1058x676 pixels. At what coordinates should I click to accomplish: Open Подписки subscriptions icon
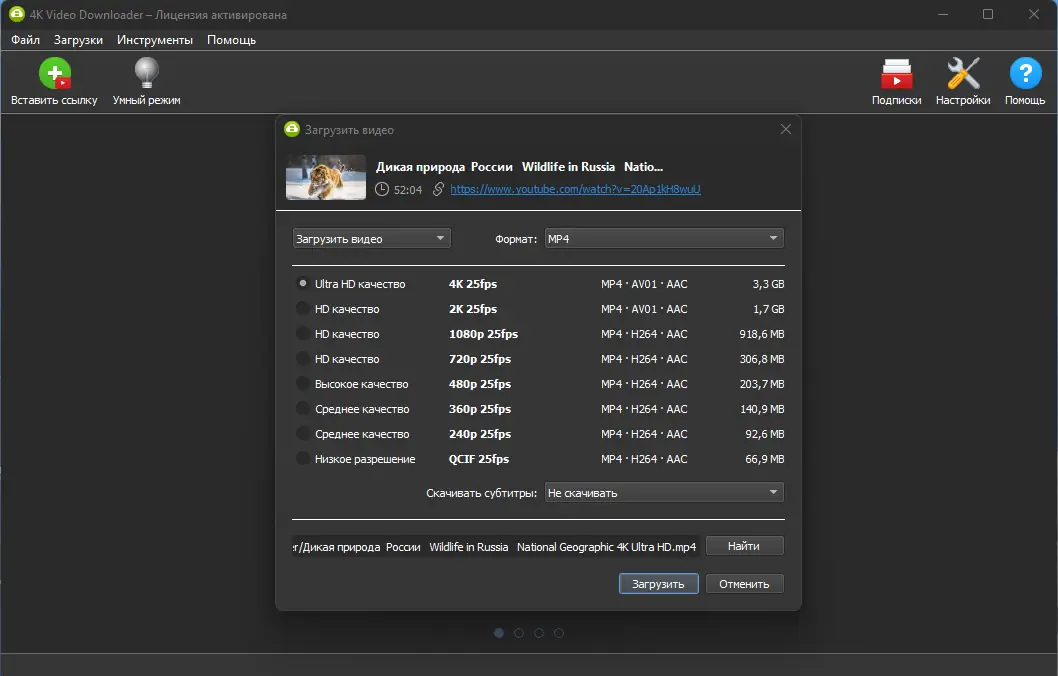tap(897, 74)
